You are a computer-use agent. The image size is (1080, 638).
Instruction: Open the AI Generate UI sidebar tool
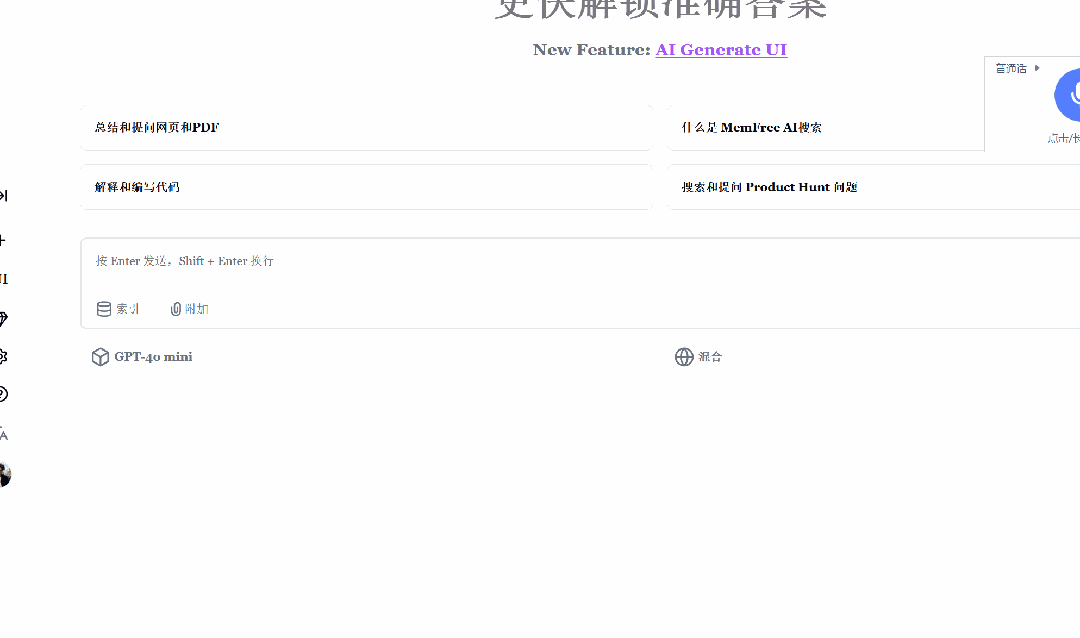4,277
